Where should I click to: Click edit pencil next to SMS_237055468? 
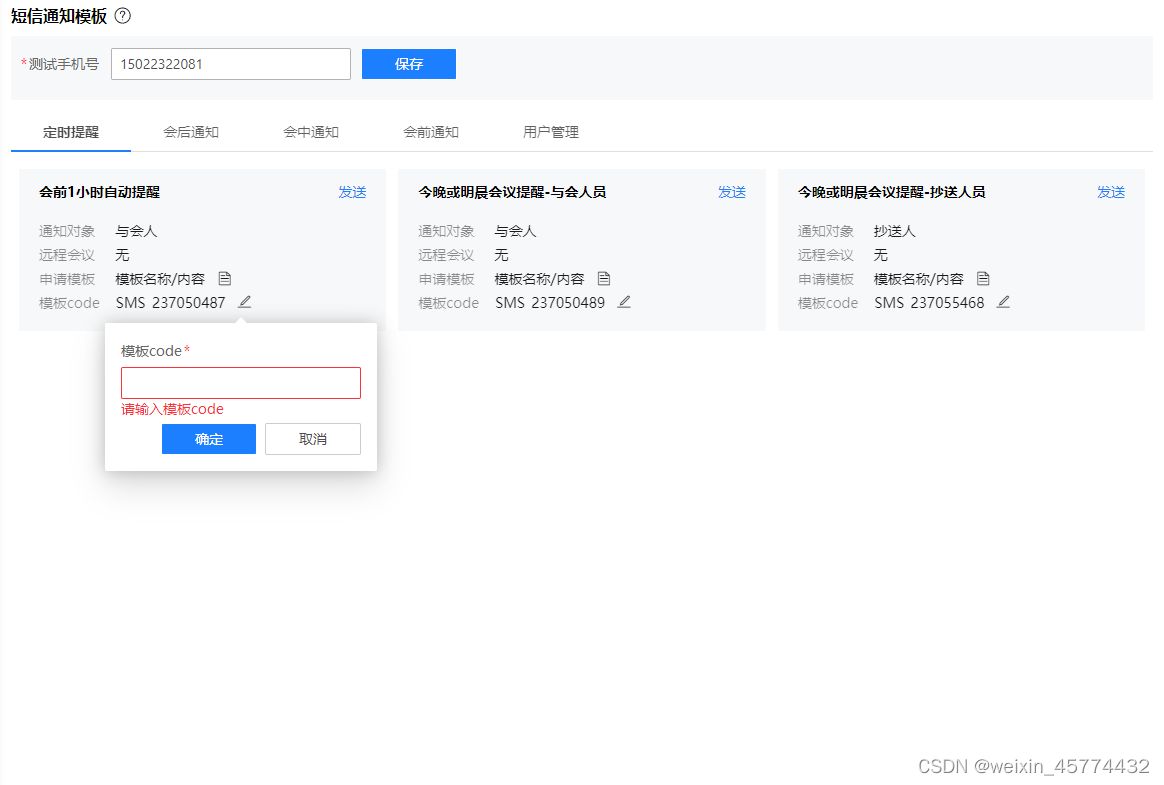[1003, 302]
